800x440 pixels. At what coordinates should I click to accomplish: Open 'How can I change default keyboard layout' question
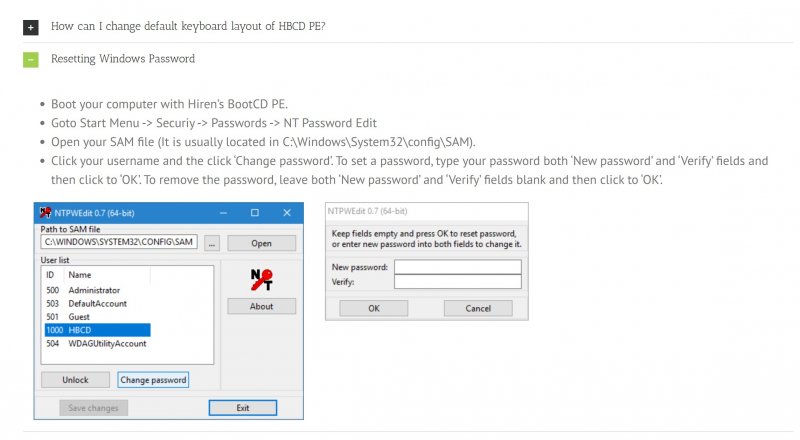point(188,26)
